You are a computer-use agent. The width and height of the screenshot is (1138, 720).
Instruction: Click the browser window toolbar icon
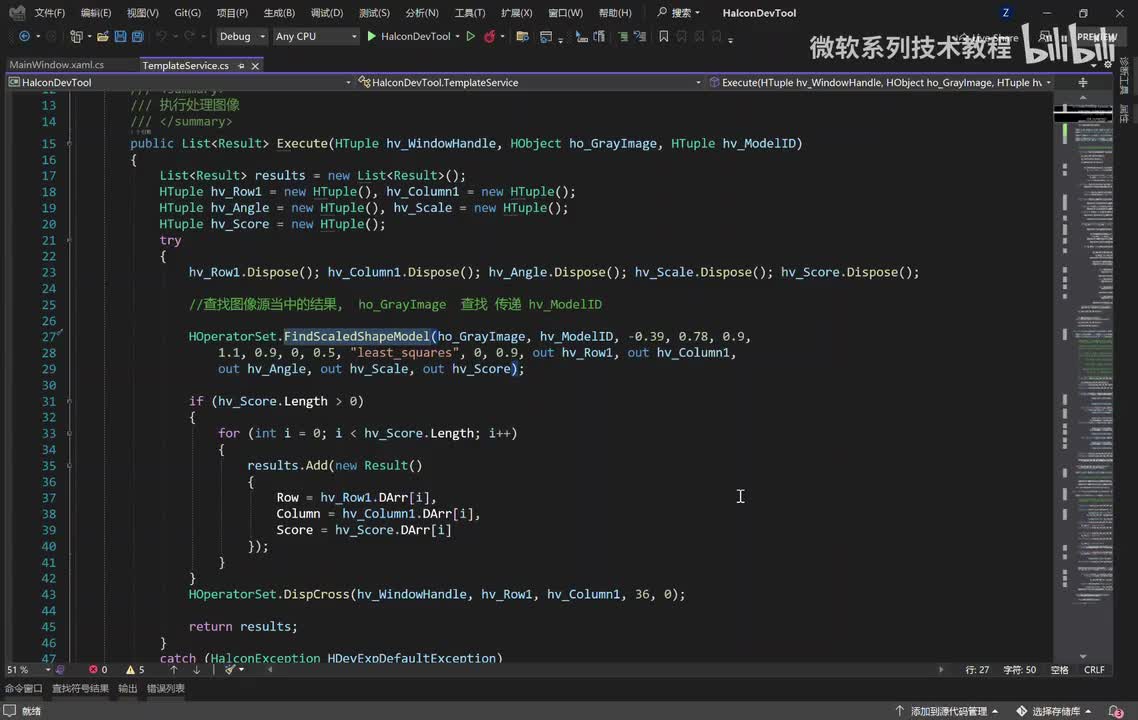(546, 36)
